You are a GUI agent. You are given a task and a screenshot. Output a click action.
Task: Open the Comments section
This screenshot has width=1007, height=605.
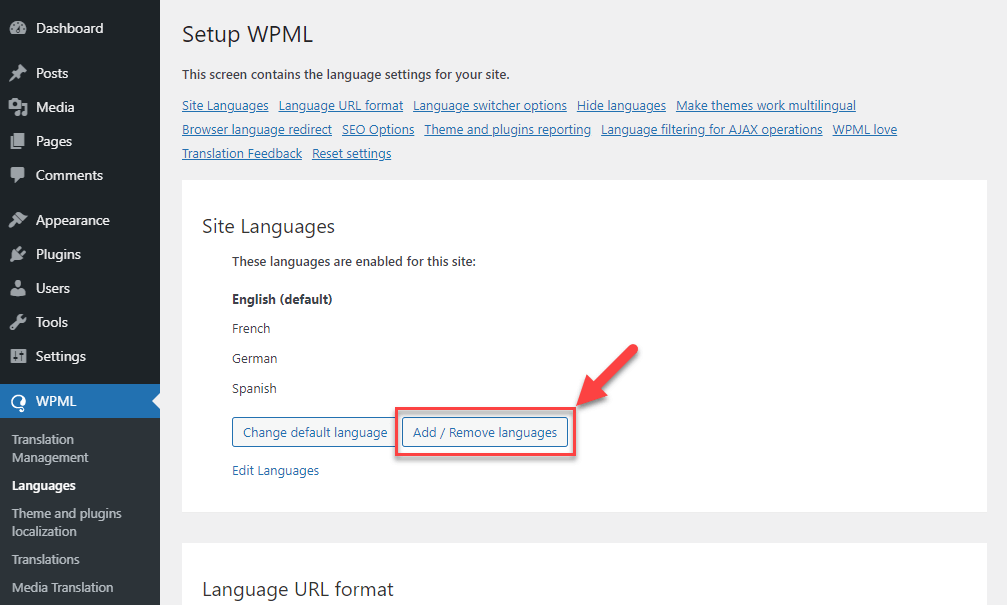tap(69, 175)
